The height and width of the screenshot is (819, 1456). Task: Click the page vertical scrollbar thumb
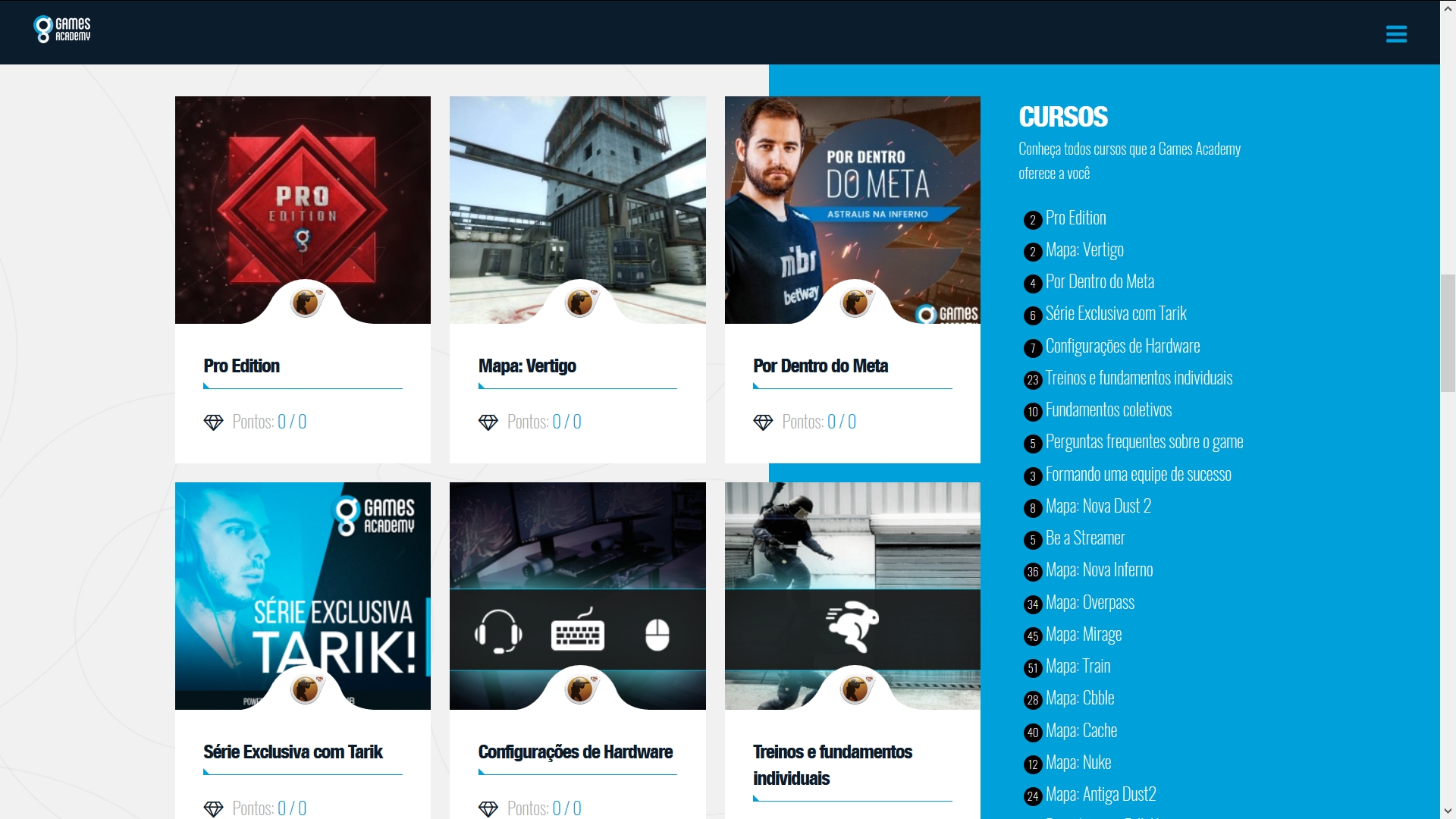pyautogui.click(x=1448, y=334)
